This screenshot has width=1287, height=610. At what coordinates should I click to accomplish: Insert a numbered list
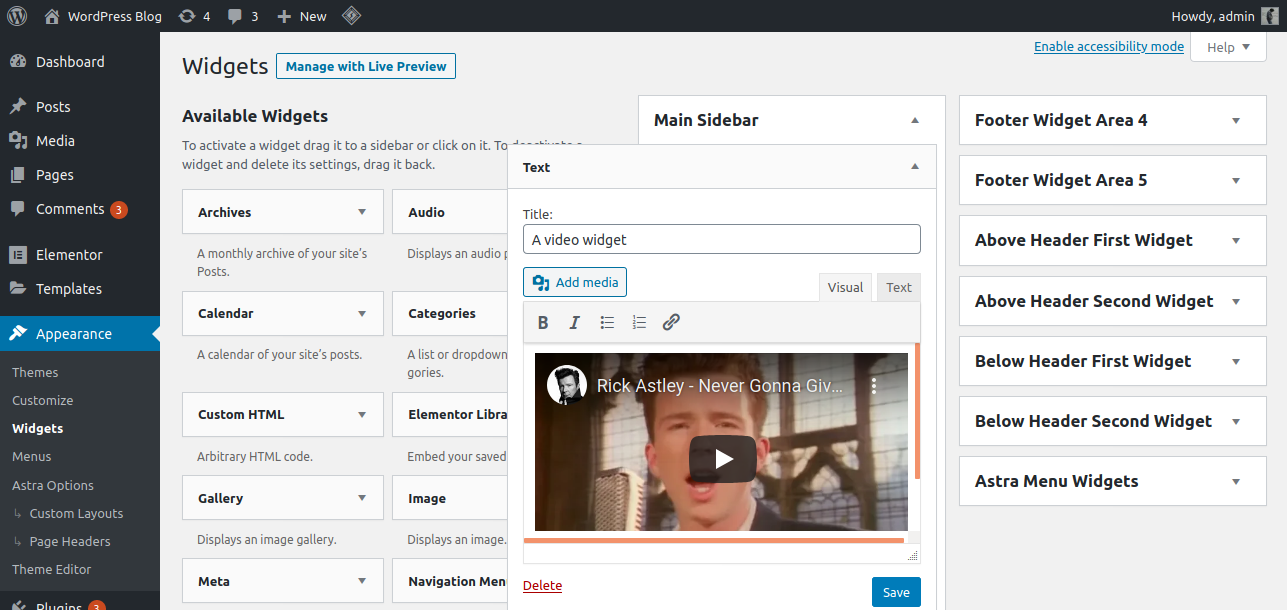tap(639, 322)
